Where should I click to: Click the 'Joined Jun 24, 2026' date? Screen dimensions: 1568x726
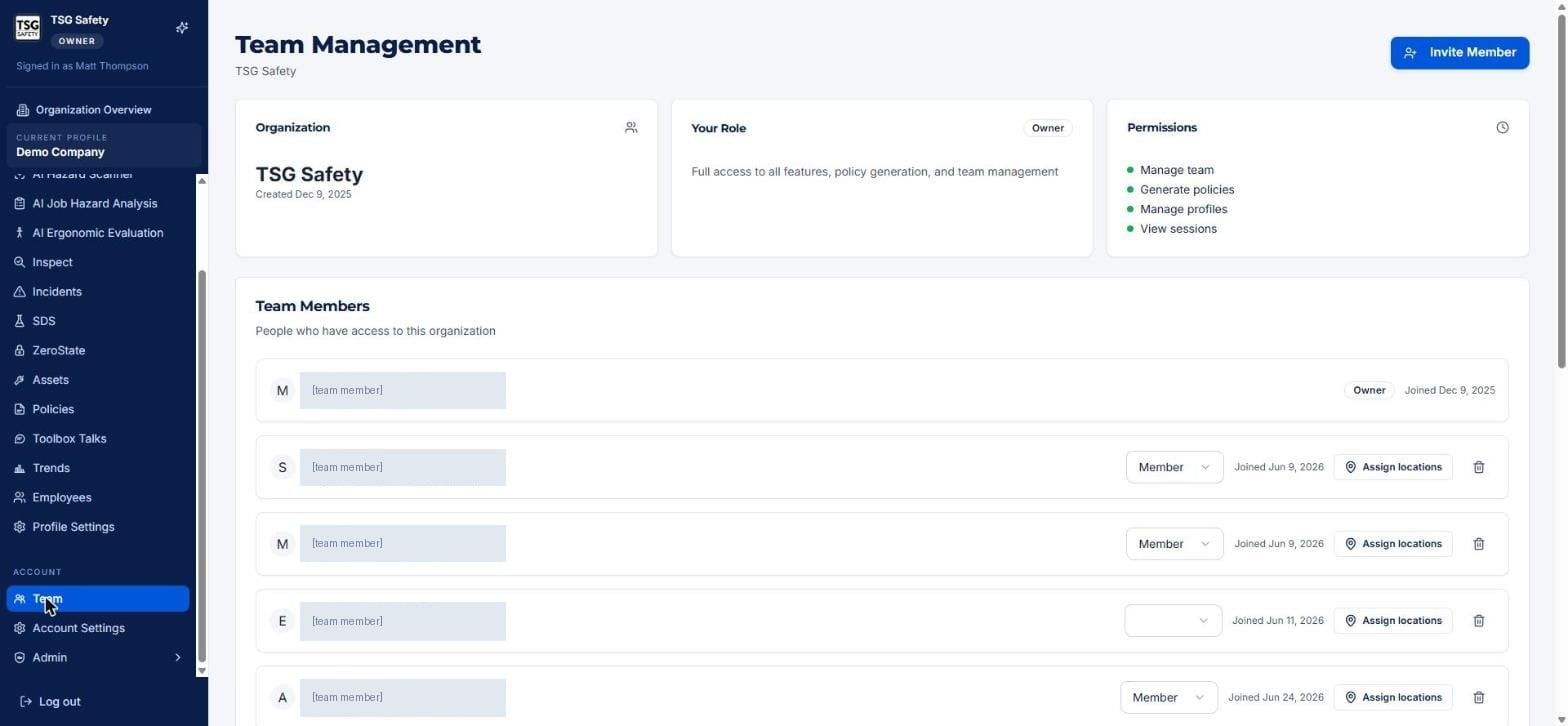click(x=1275, y=698)
